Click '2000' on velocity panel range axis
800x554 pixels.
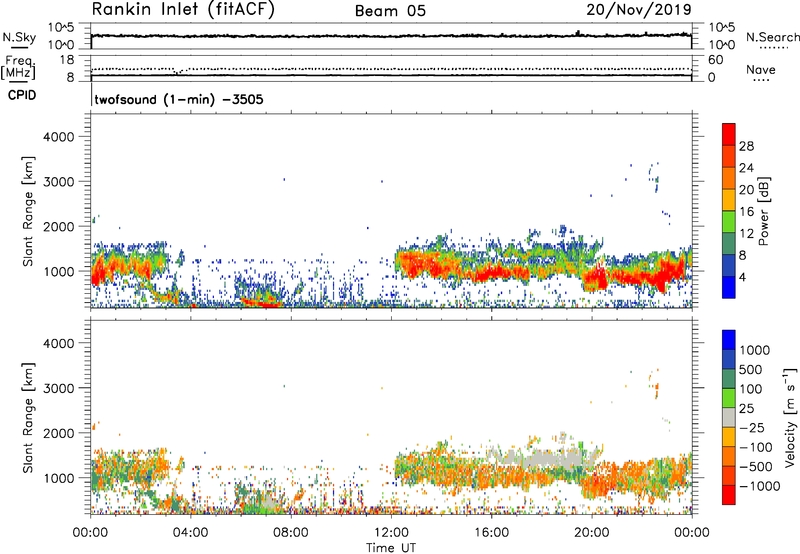(58, 433)
